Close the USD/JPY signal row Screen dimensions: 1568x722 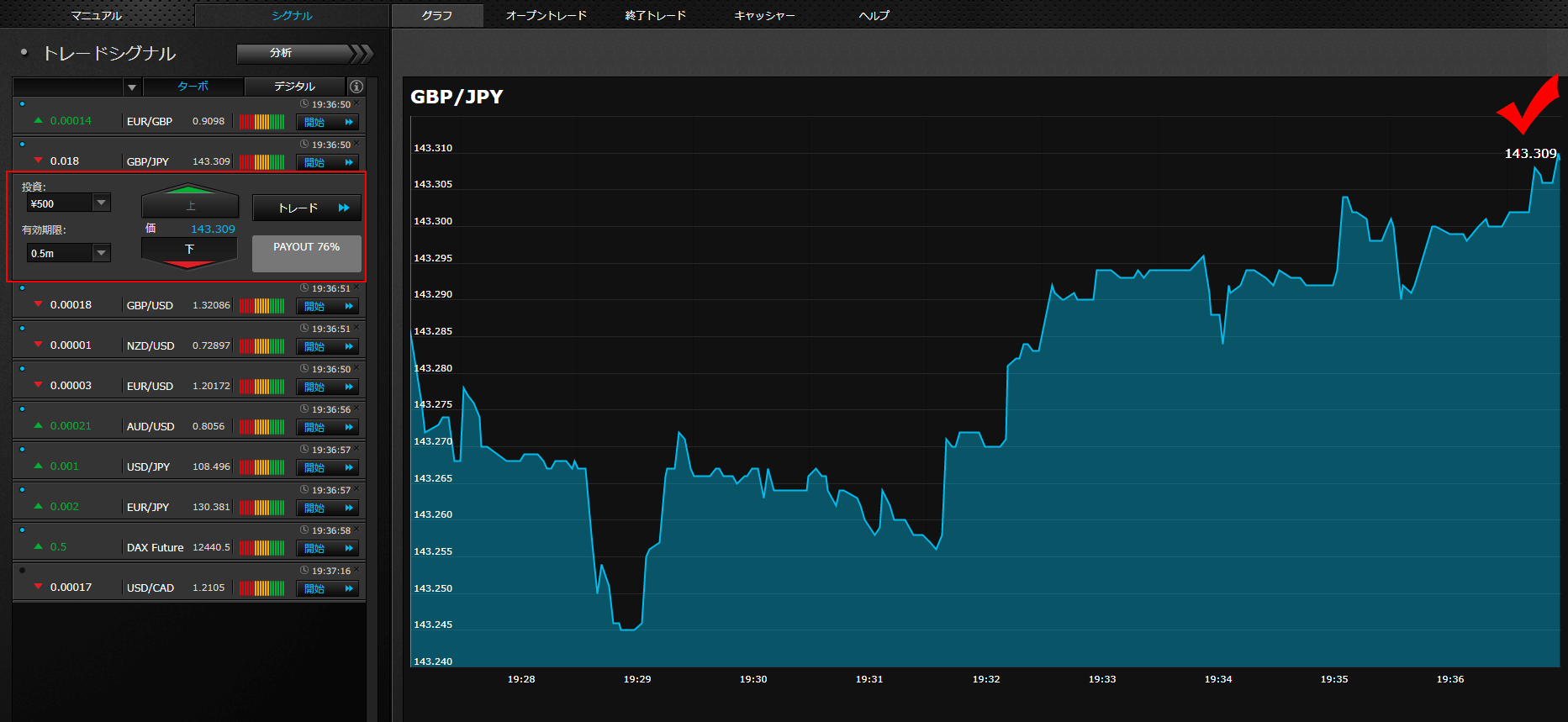coord(356,449)
